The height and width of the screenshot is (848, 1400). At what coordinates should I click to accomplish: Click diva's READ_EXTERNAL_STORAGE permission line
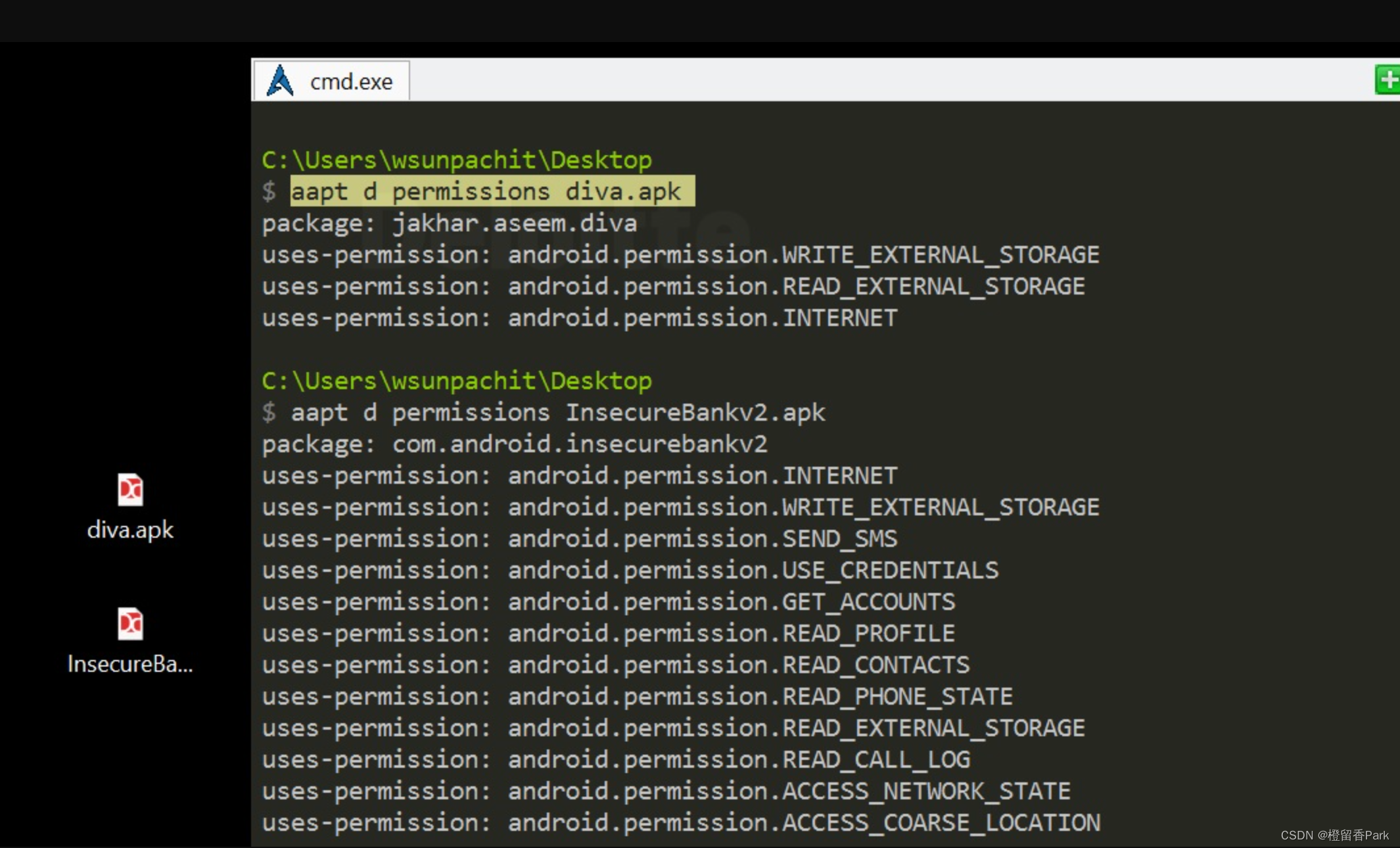tap(674, 286)
